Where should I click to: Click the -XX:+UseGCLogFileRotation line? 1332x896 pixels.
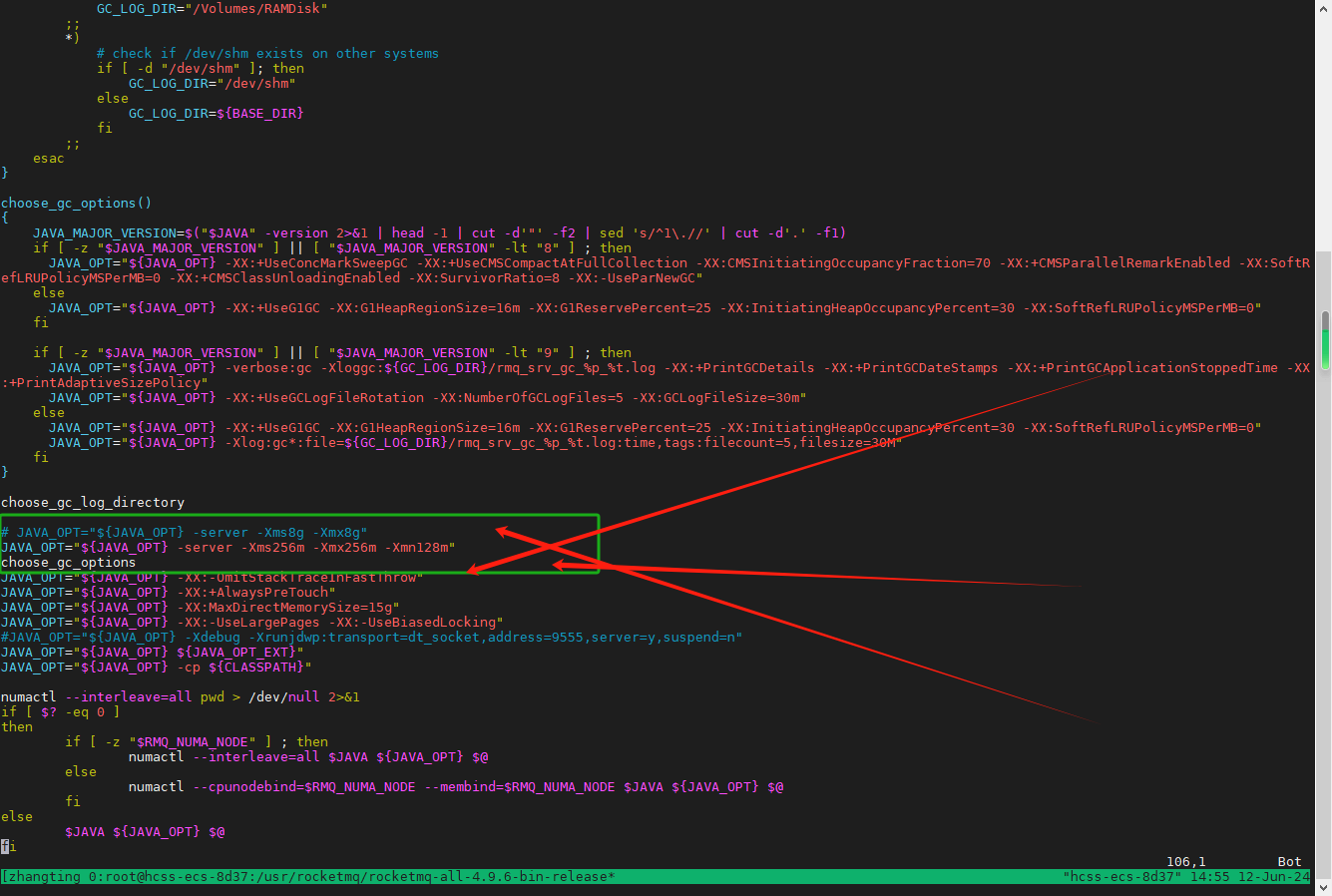pos(427,397)
